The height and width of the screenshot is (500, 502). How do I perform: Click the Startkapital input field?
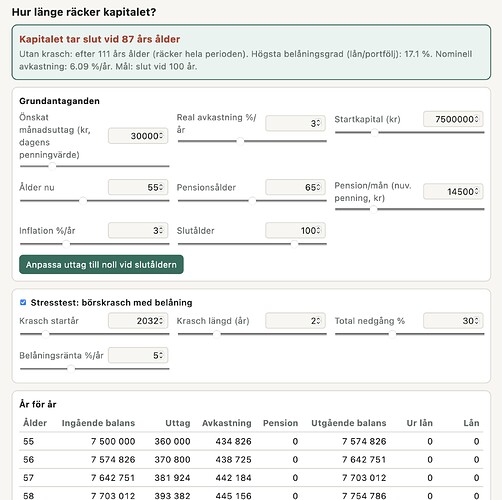453,119
